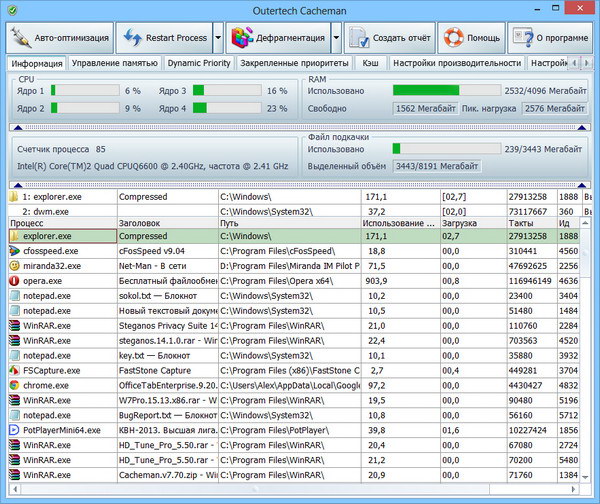Switch to the Кэш tab

pyautogui.click(x=369, y=63)
